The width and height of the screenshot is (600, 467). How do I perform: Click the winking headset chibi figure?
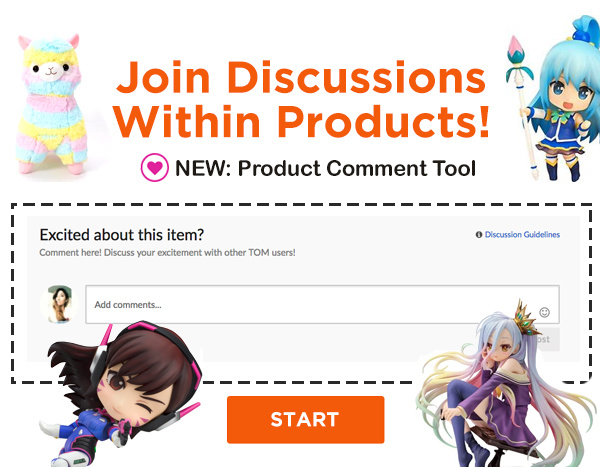point(122,394)
